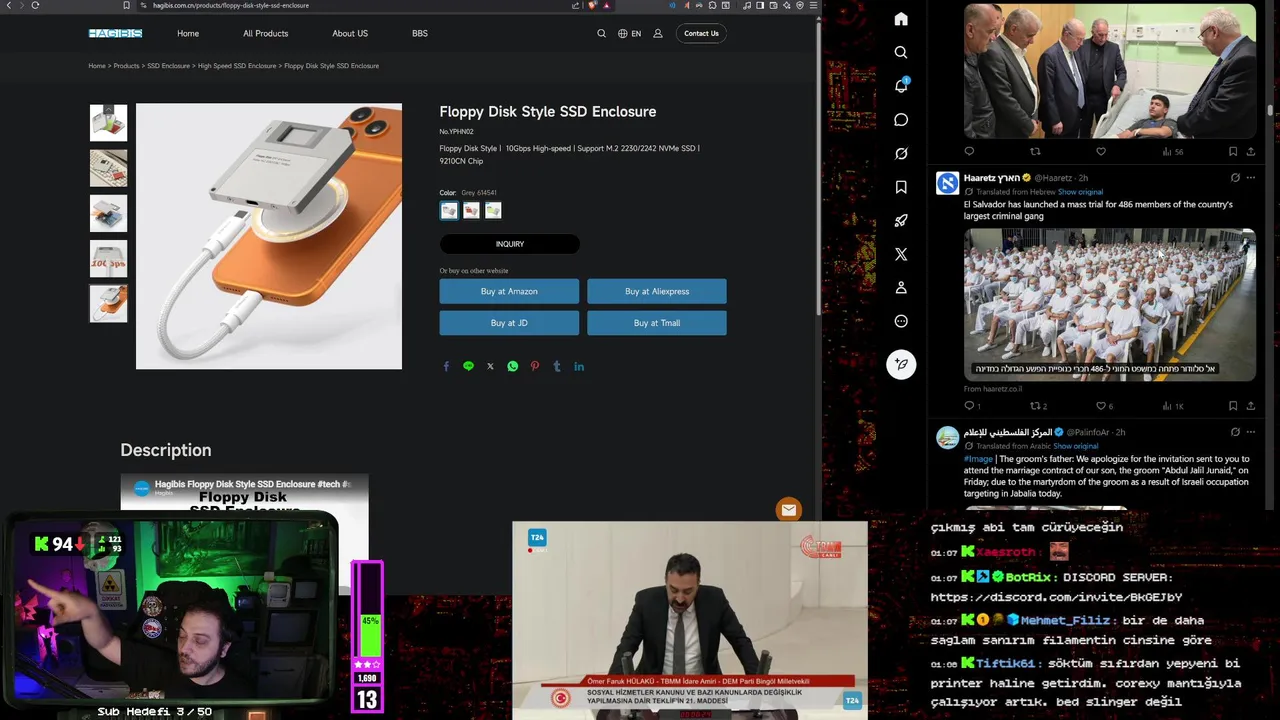
Task: Open the EN language selector
Action: tap(629, 33)
